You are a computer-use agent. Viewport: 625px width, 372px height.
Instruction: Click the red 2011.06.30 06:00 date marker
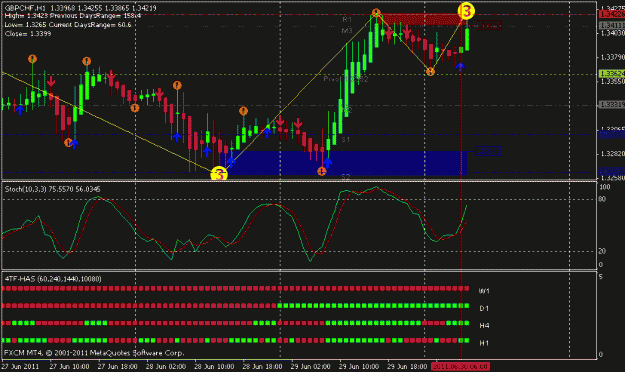(x=460, y=366)
